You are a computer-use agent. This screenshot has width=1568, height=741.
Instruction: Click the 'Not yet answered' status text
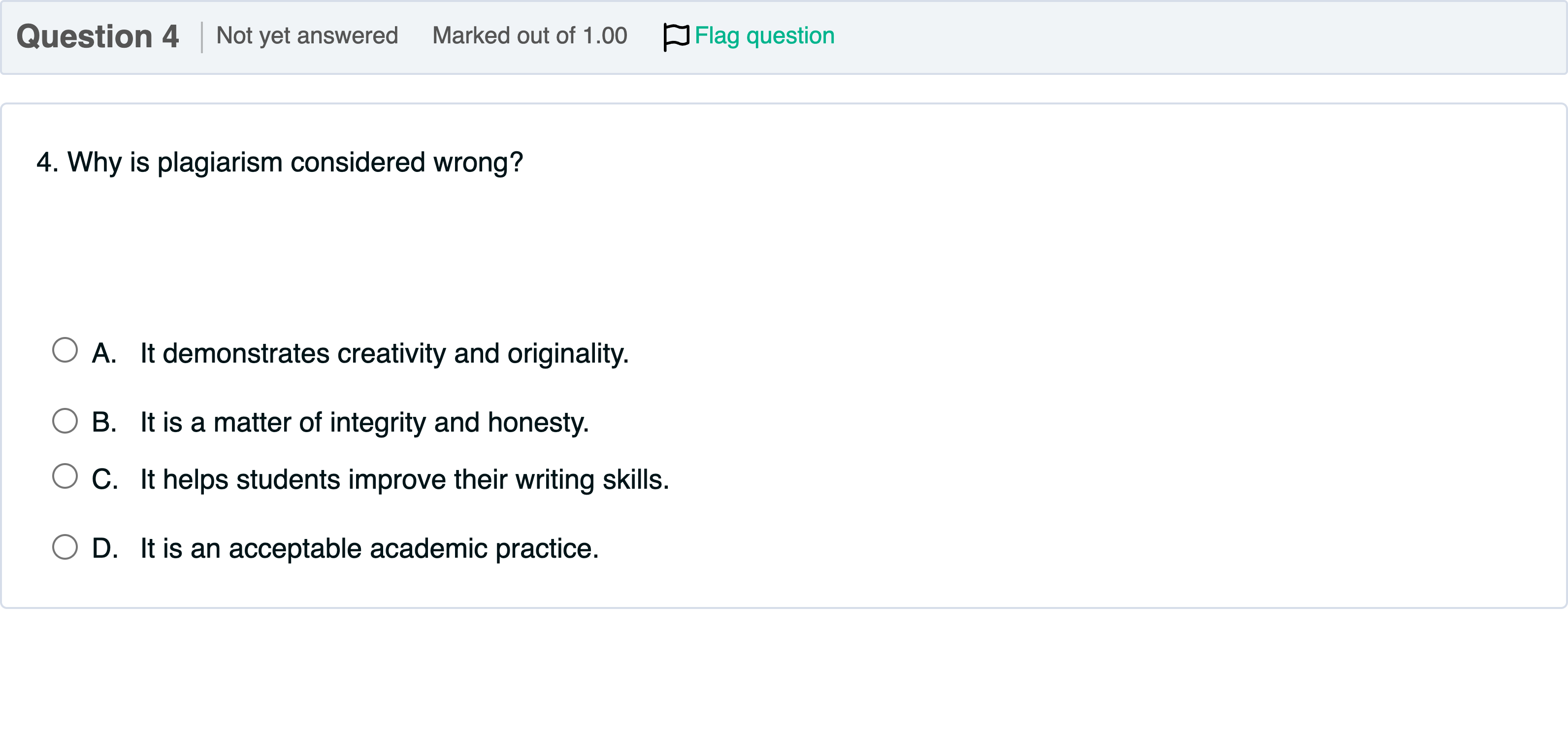[307, 36]
